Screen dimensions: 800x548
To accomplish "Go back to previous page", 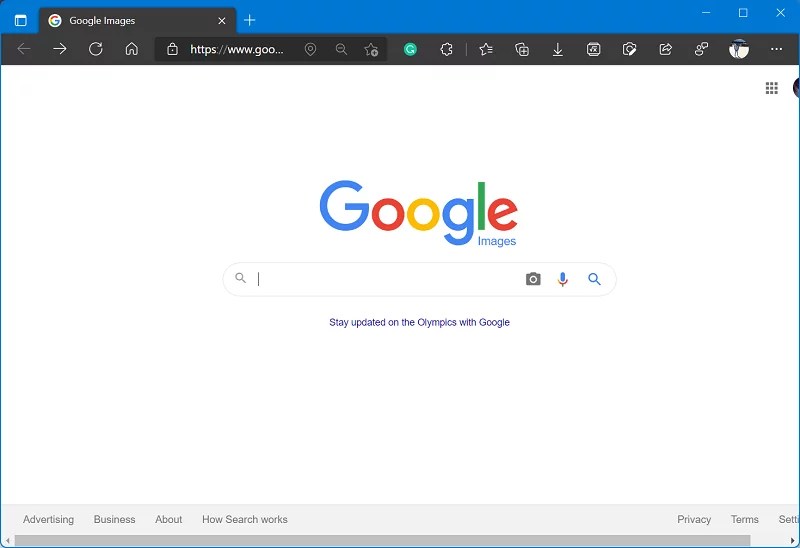I will pos(24,49).
